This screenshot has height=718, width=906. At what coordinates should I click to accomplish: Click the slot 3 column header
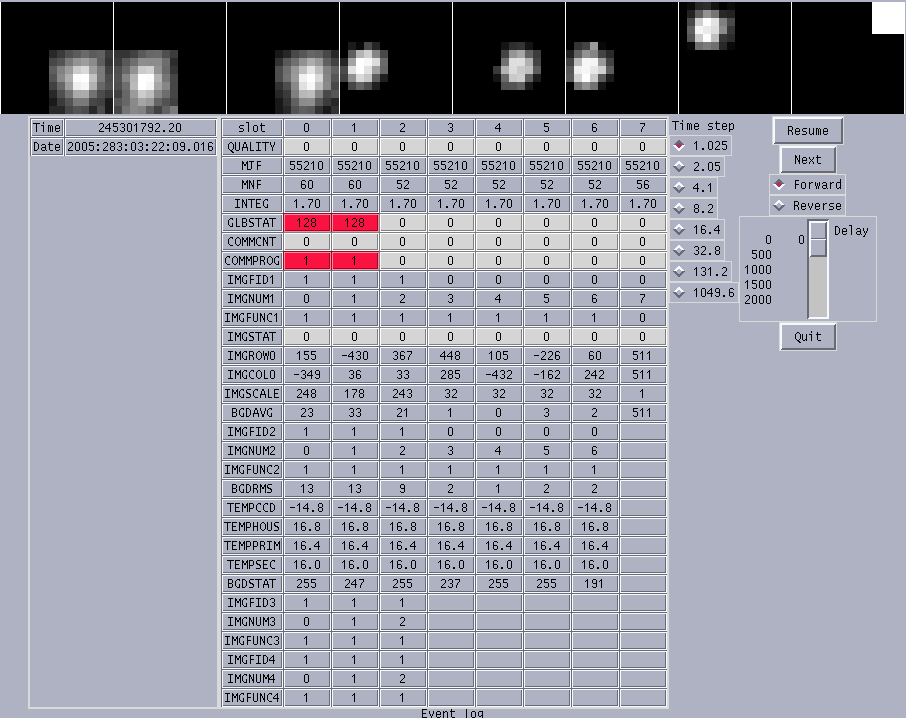tap(450, 128)
